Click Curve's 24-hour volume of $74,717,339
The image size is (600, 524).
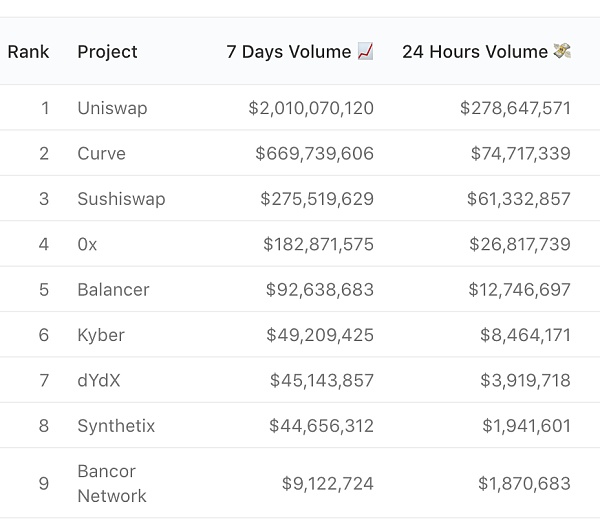520,153
